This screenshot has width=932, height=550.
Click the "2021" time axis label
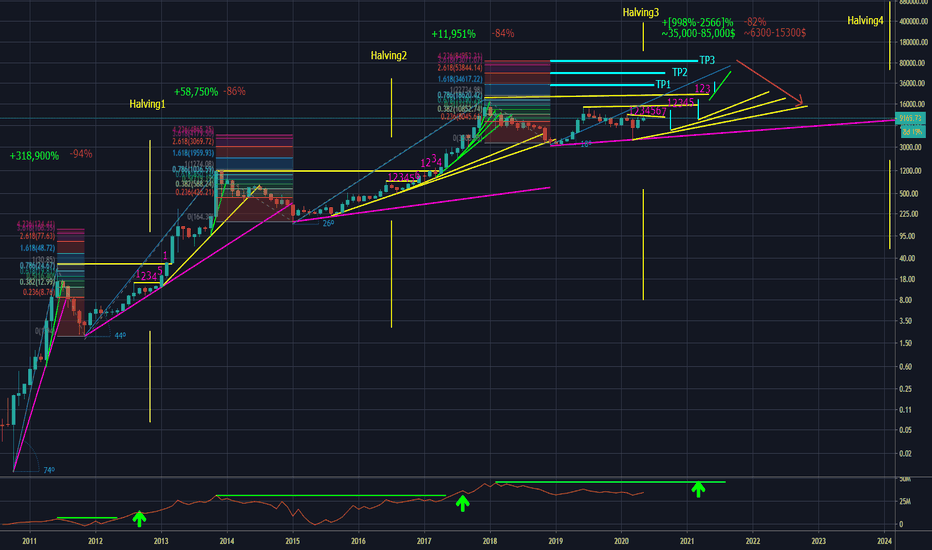pos(687,541)
